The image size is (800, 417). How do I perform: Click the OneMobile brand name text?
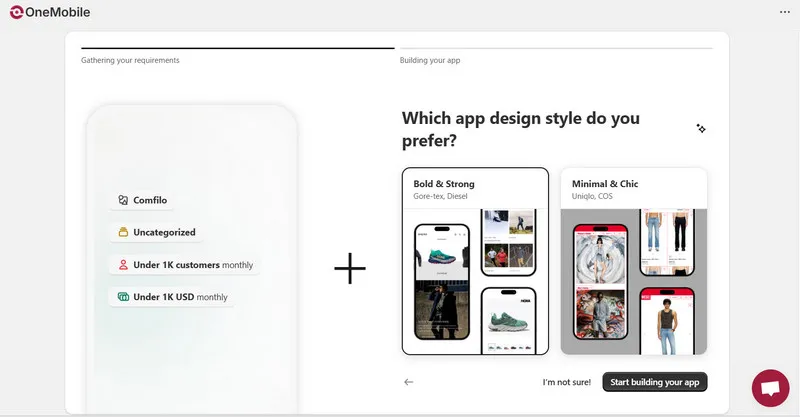tap(58, 12)
